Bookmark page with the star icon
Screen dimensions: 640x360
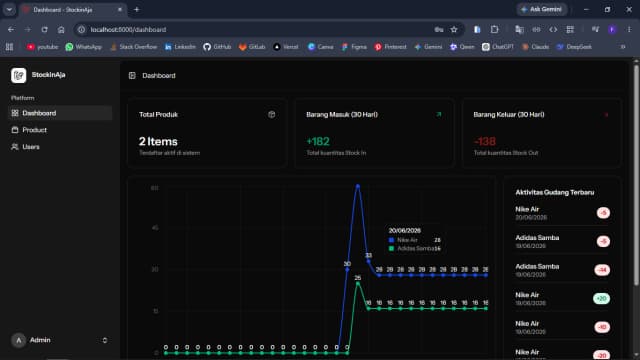[454, 29]
